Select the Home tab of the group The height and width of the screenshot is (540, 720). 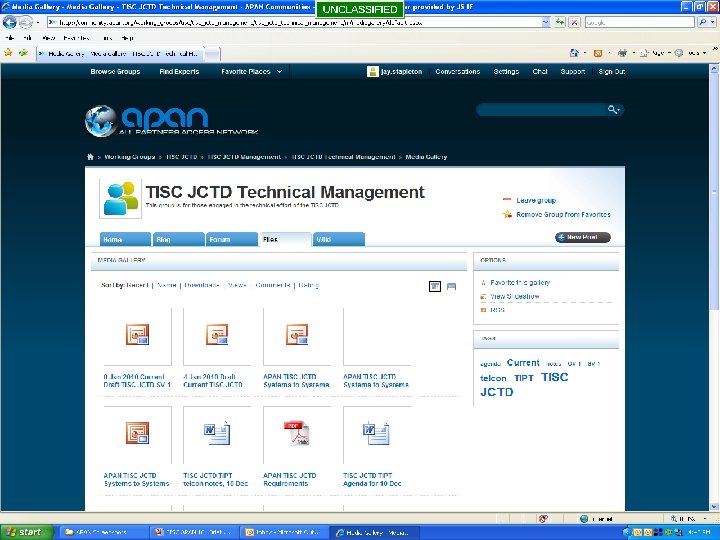(x=125, y=239)
